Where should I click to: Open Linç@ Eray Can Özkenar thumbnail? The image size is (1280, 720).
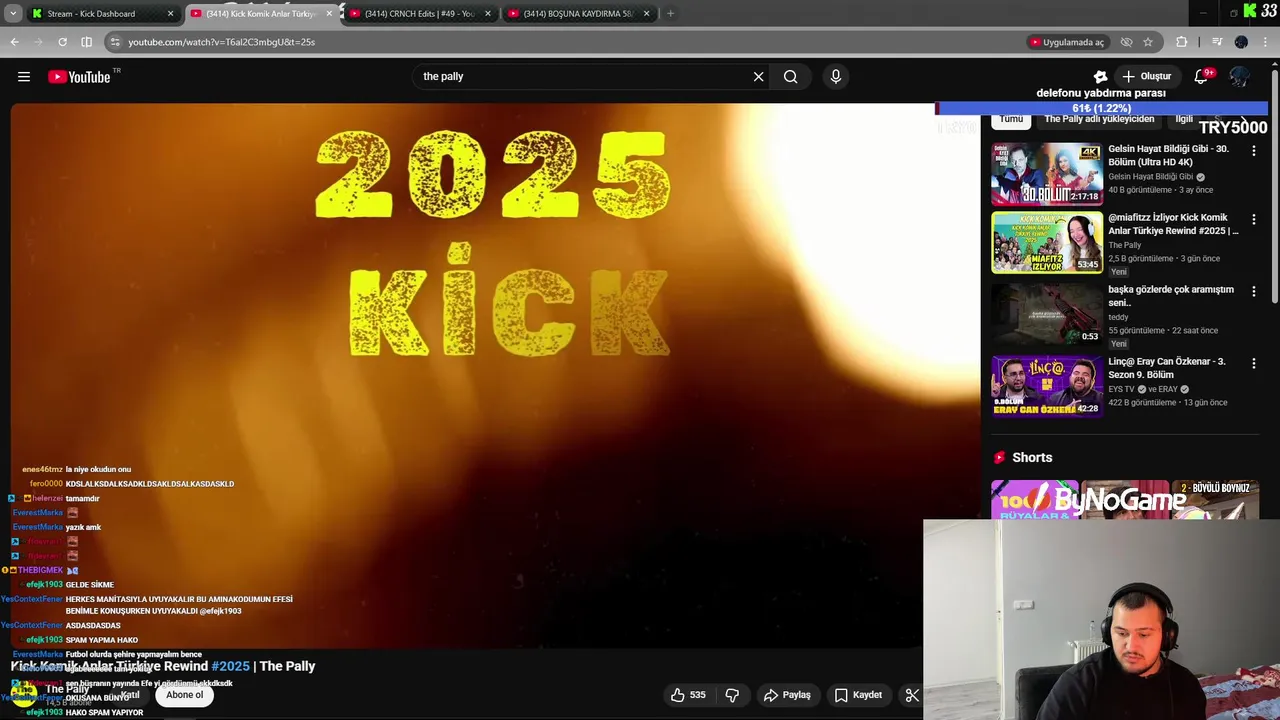point(1047,386)
